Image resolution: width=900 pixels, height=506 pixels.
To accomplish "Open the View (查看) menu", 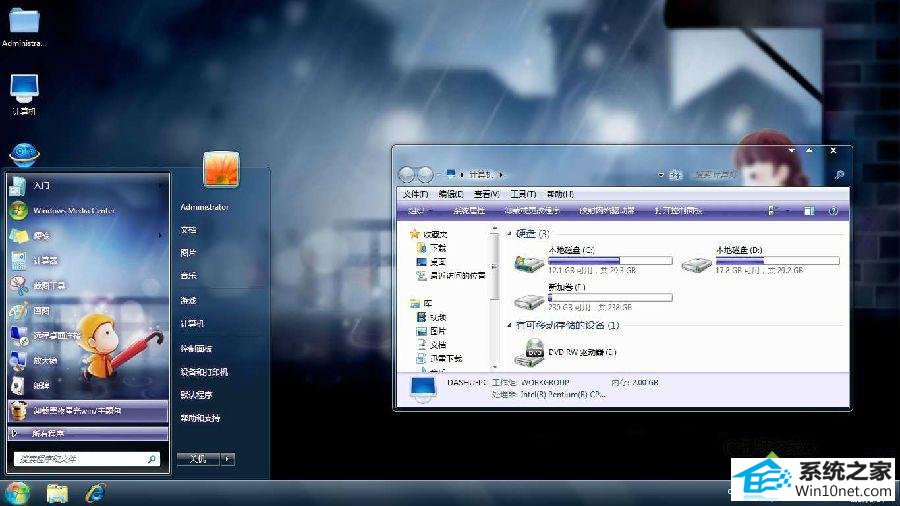I will coord(486,194).
